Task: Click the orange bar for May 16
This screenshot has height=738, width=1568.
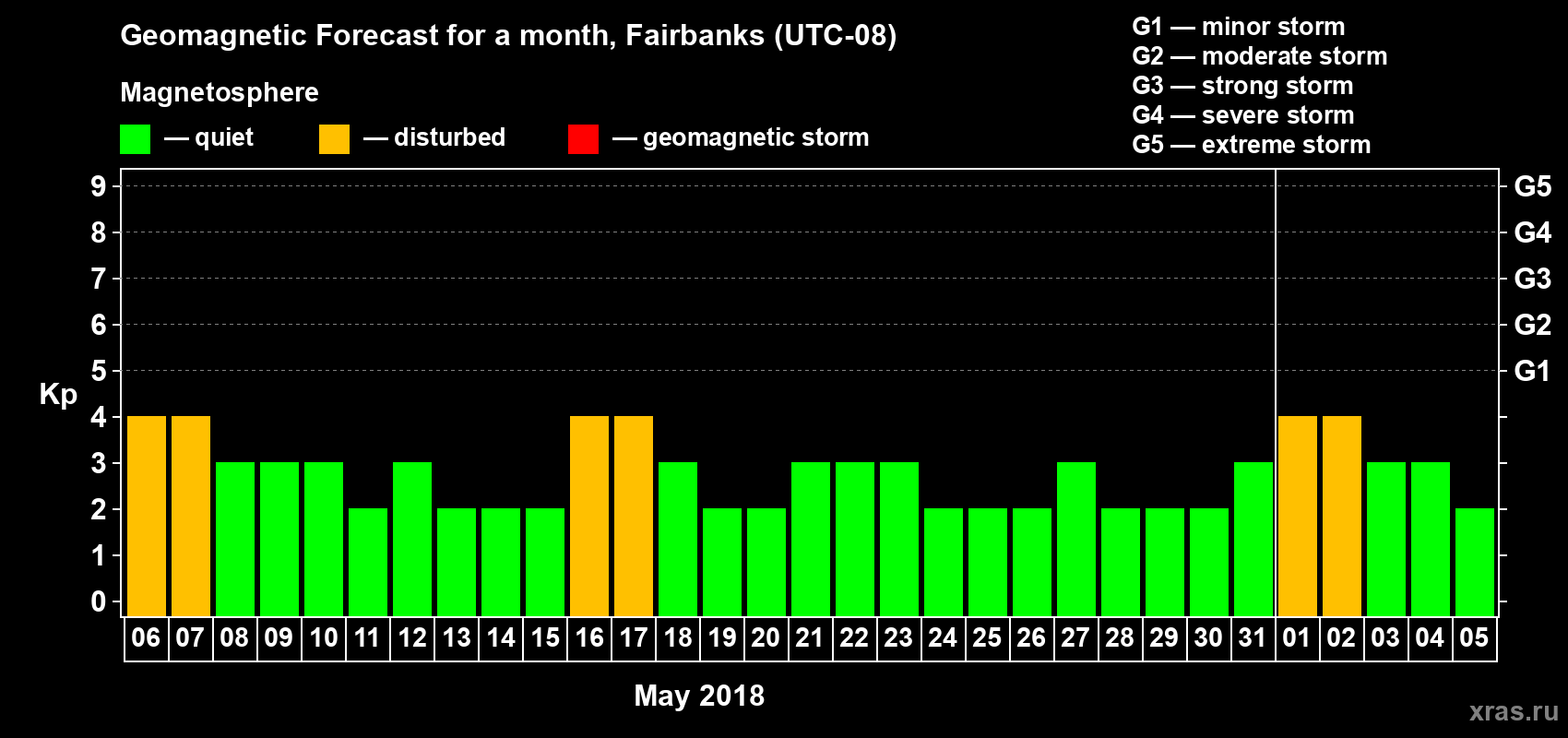Action: tap(589, 517)
